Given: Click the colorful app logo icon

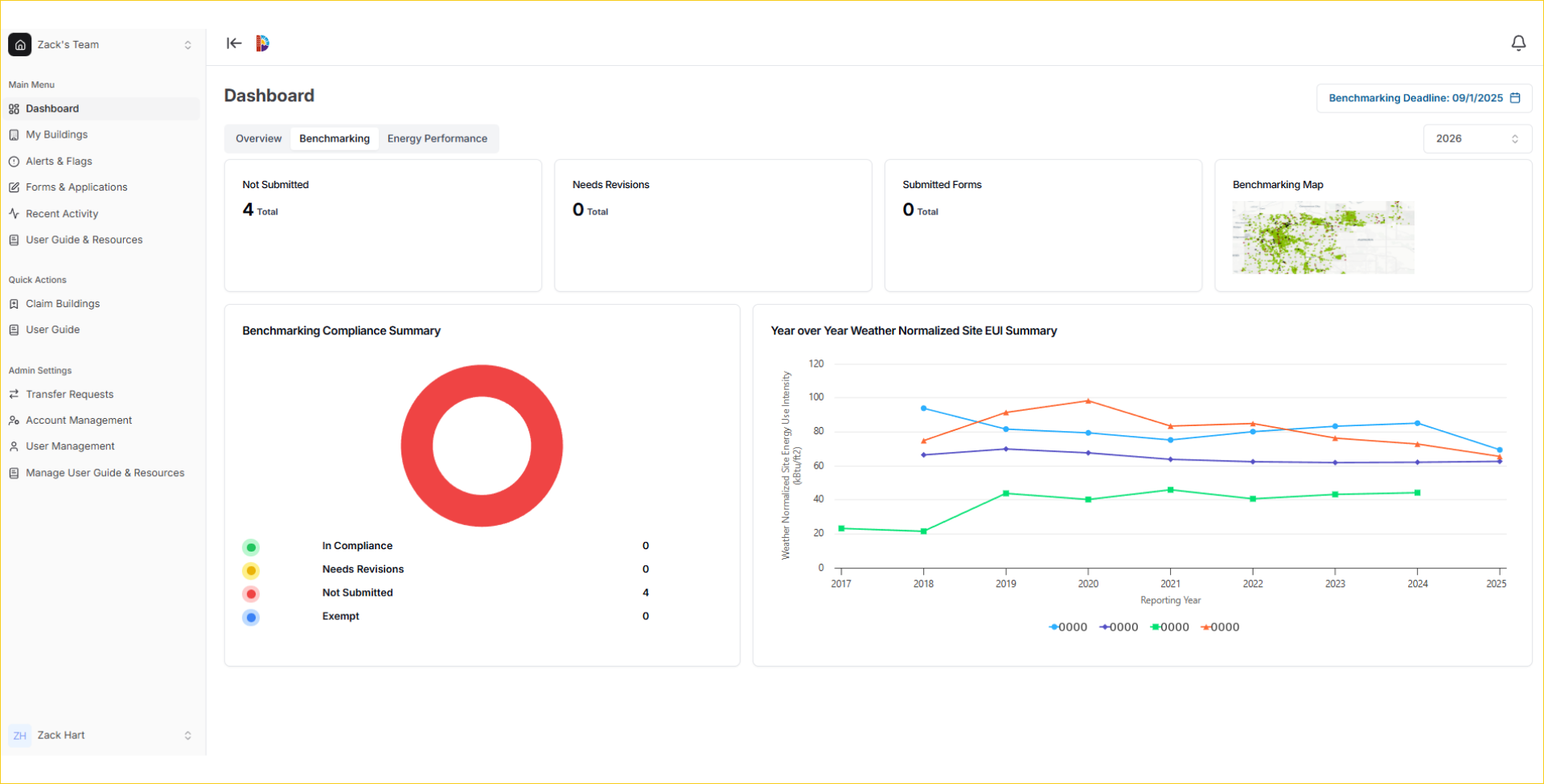Looking at the screenshot, I should click(262, 43).
